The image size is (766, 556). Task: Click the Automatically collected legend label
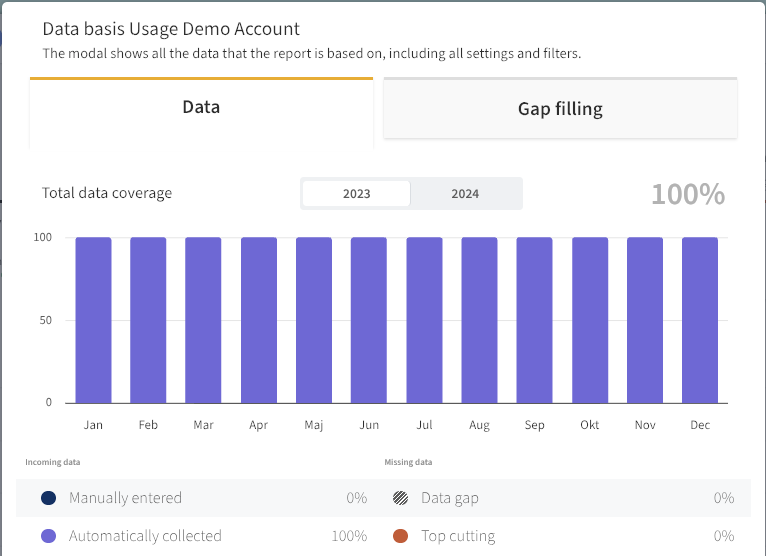145,536
